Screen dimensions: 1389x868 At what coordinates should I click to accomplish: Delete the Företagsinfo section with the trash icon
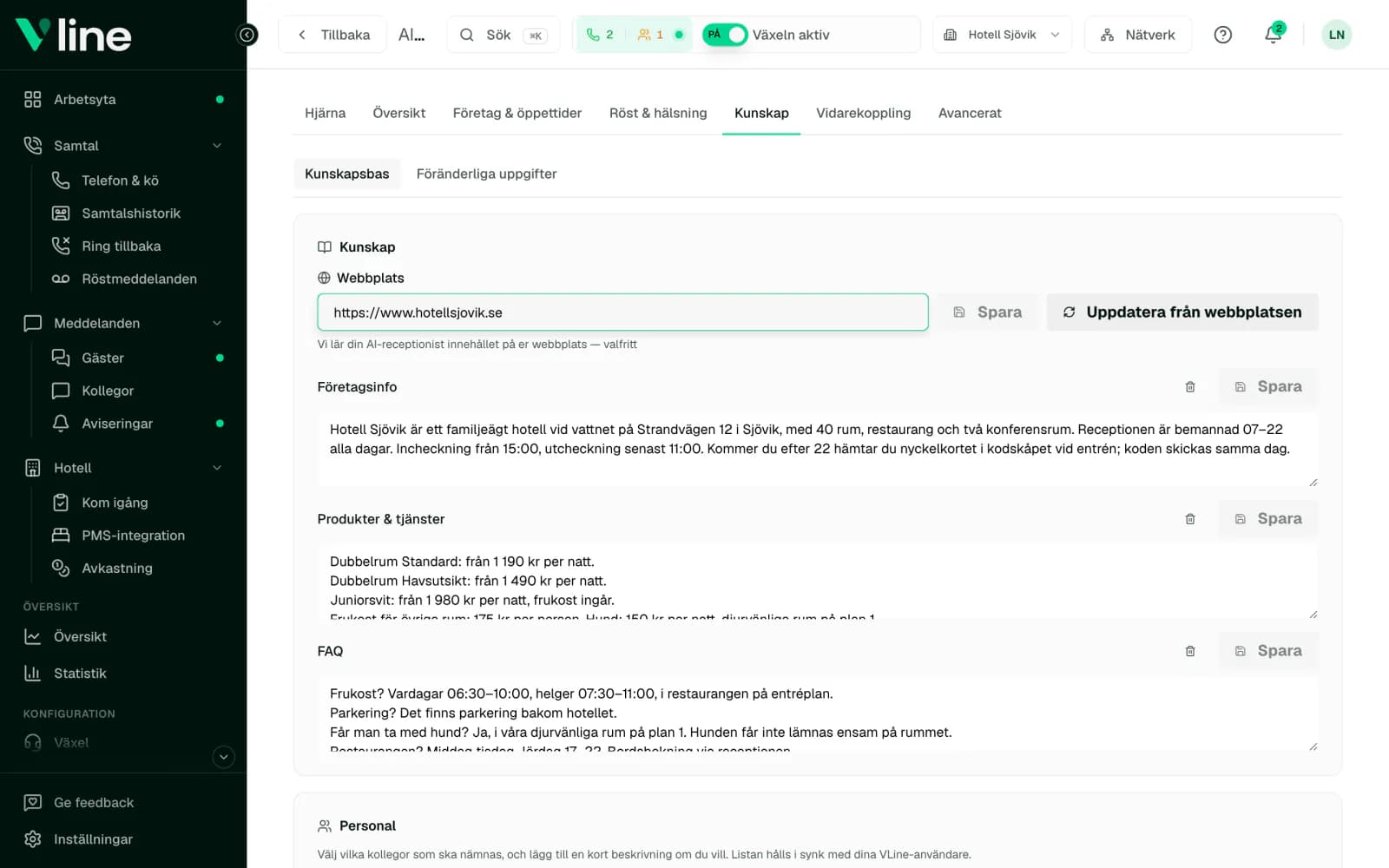point(1190,387)
